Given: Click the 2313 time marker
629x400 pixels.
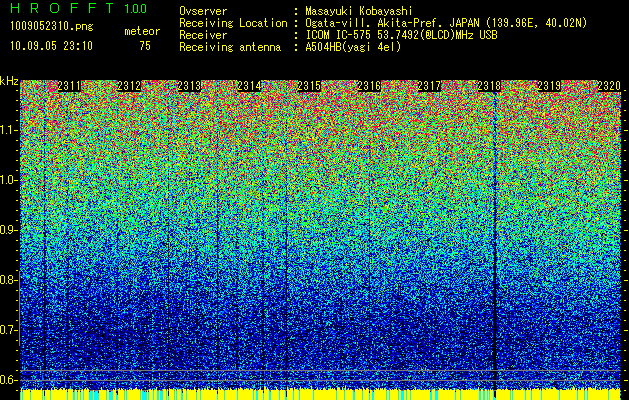Looking at the screenshot, I should click(x=189, y=86).
